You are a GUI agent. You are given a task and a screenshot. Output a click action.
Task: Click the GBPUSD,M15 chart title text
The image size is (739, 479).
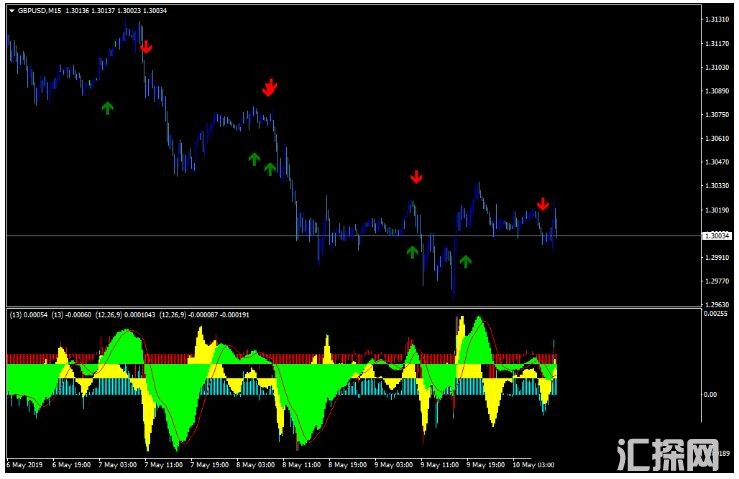(x=40, y=10)
